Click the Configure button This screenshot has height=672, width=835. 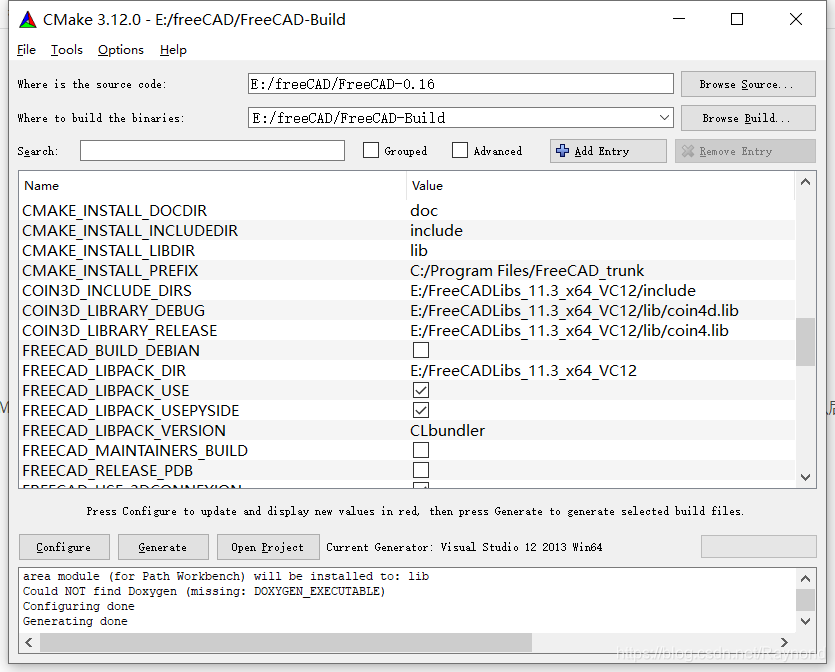pos(64,547)
